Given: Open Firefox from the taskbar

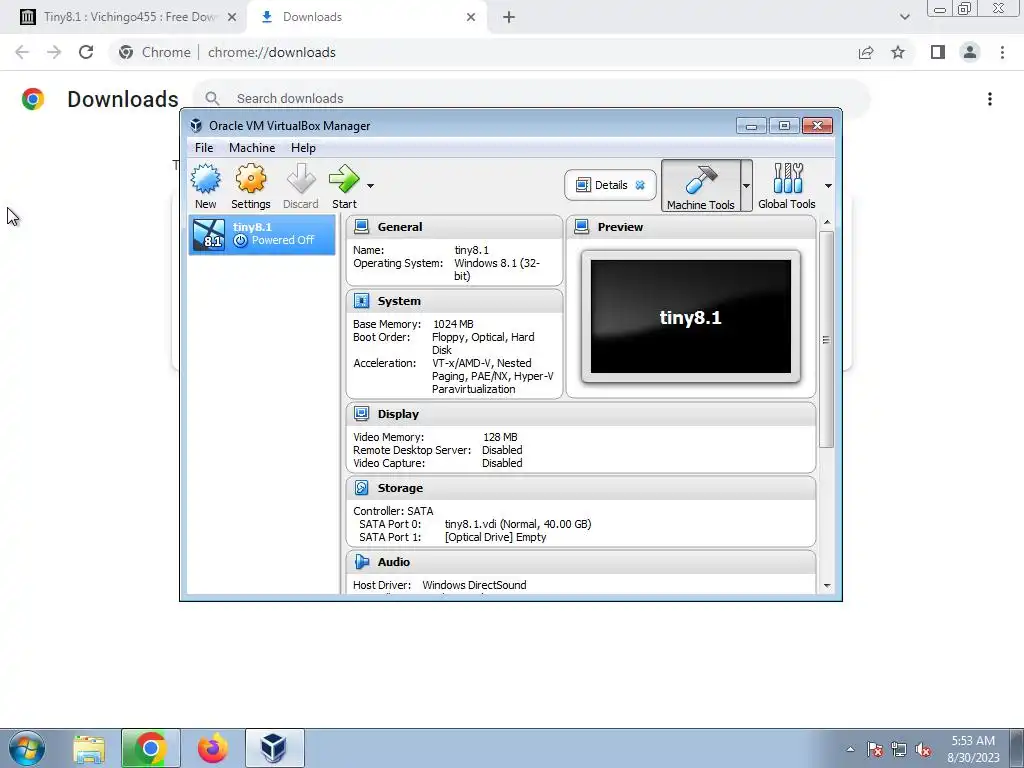Looking at the screenshot, I should (212, 748).
